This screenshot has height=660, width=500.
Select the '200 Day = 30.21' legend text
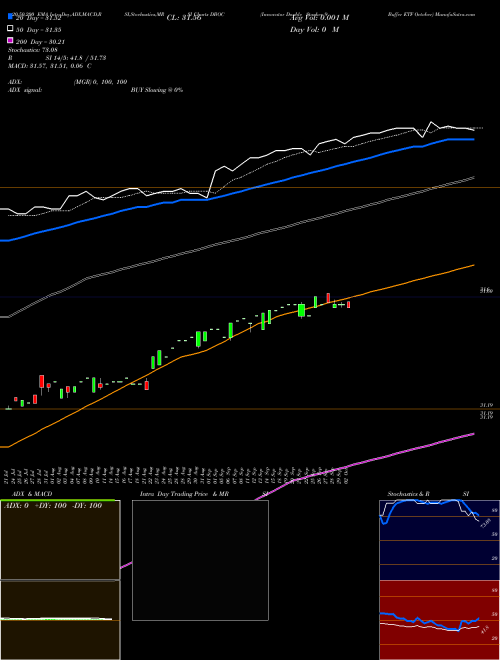tap(40, 42)
